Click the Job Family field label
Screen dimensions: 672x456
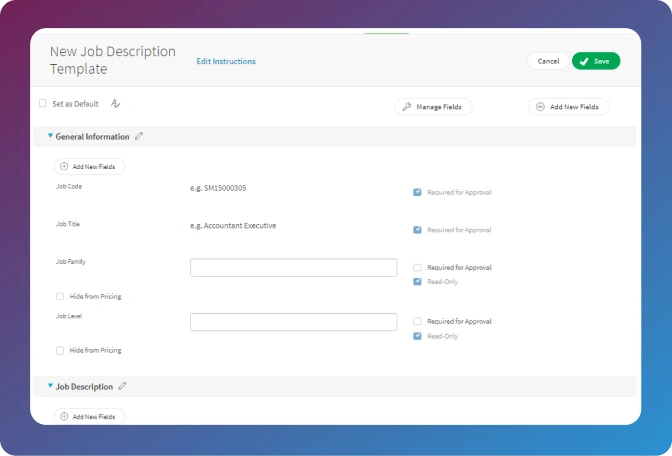[x=71, y=261]
